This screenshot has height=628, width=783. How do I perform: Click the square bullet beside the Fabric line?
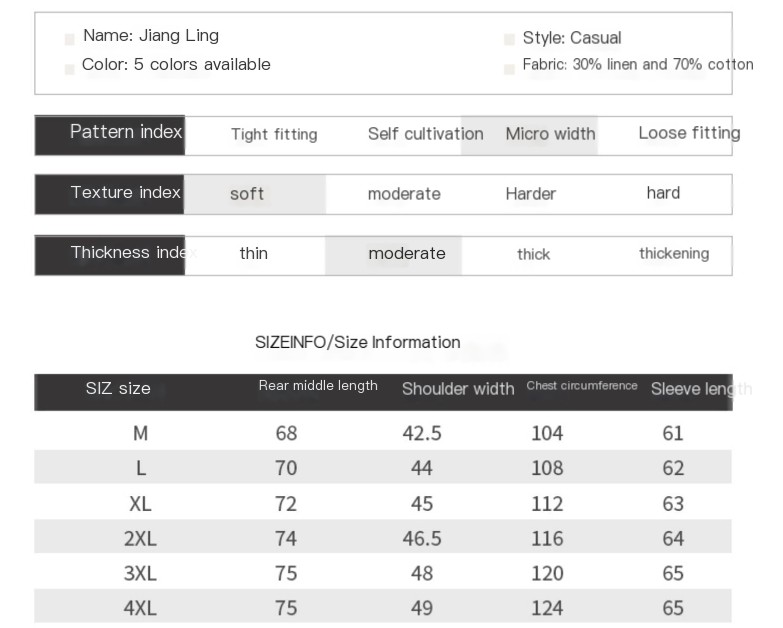[x=509, y=69]
